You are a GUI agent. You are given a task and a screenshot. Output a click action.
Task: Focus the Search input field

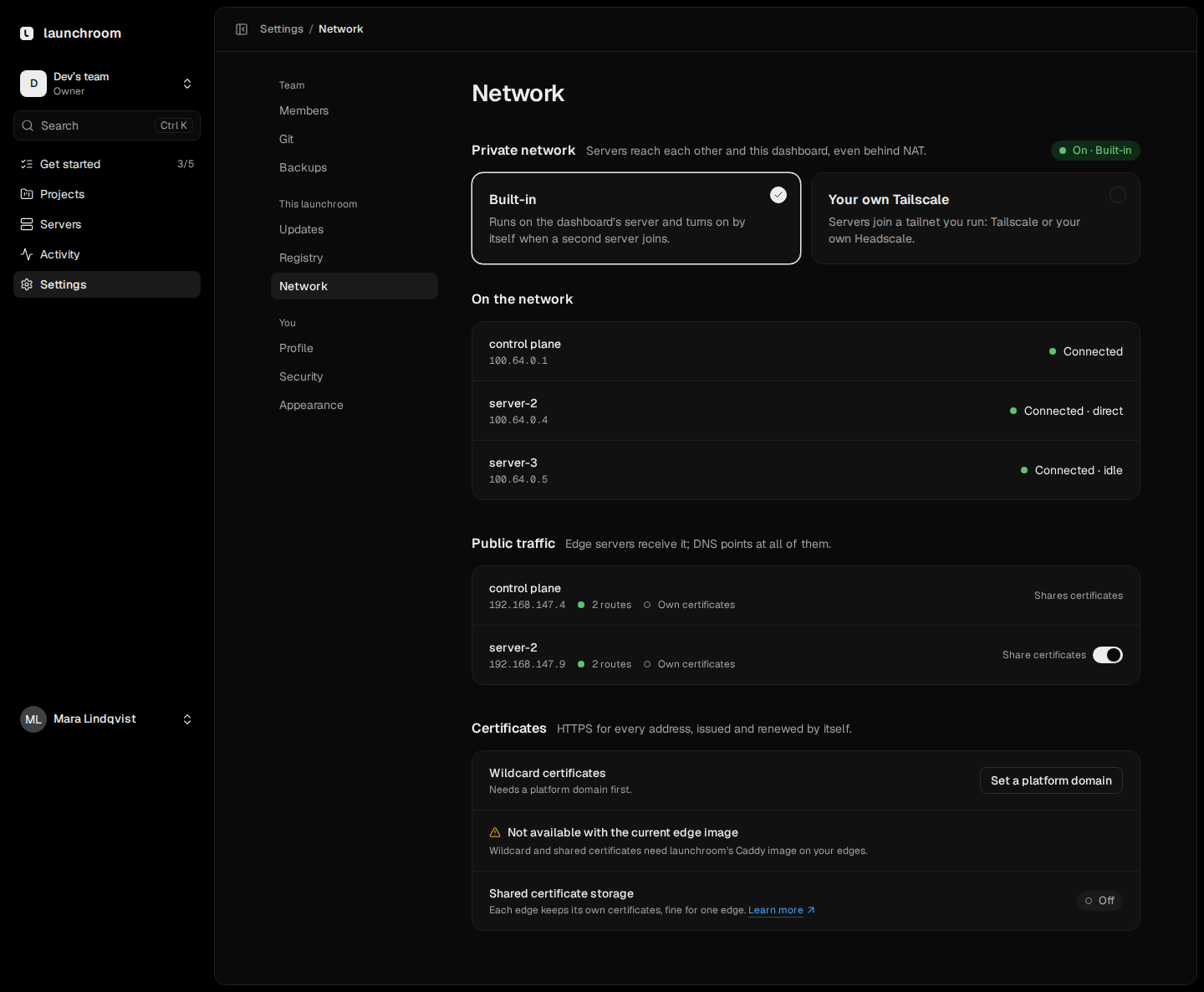(x=107, y=125)
